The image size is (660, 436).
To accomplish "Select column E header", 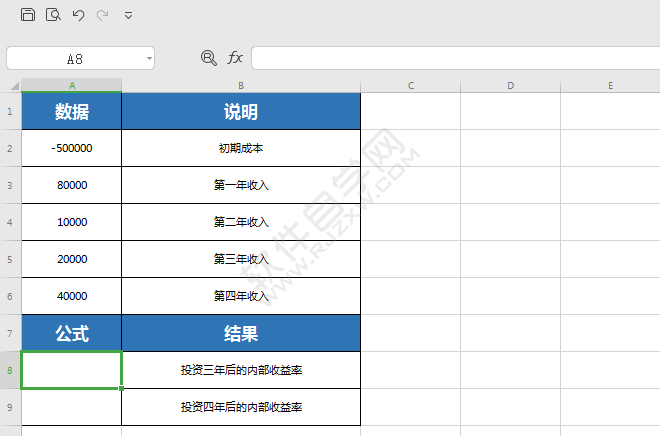I will 610,85.
